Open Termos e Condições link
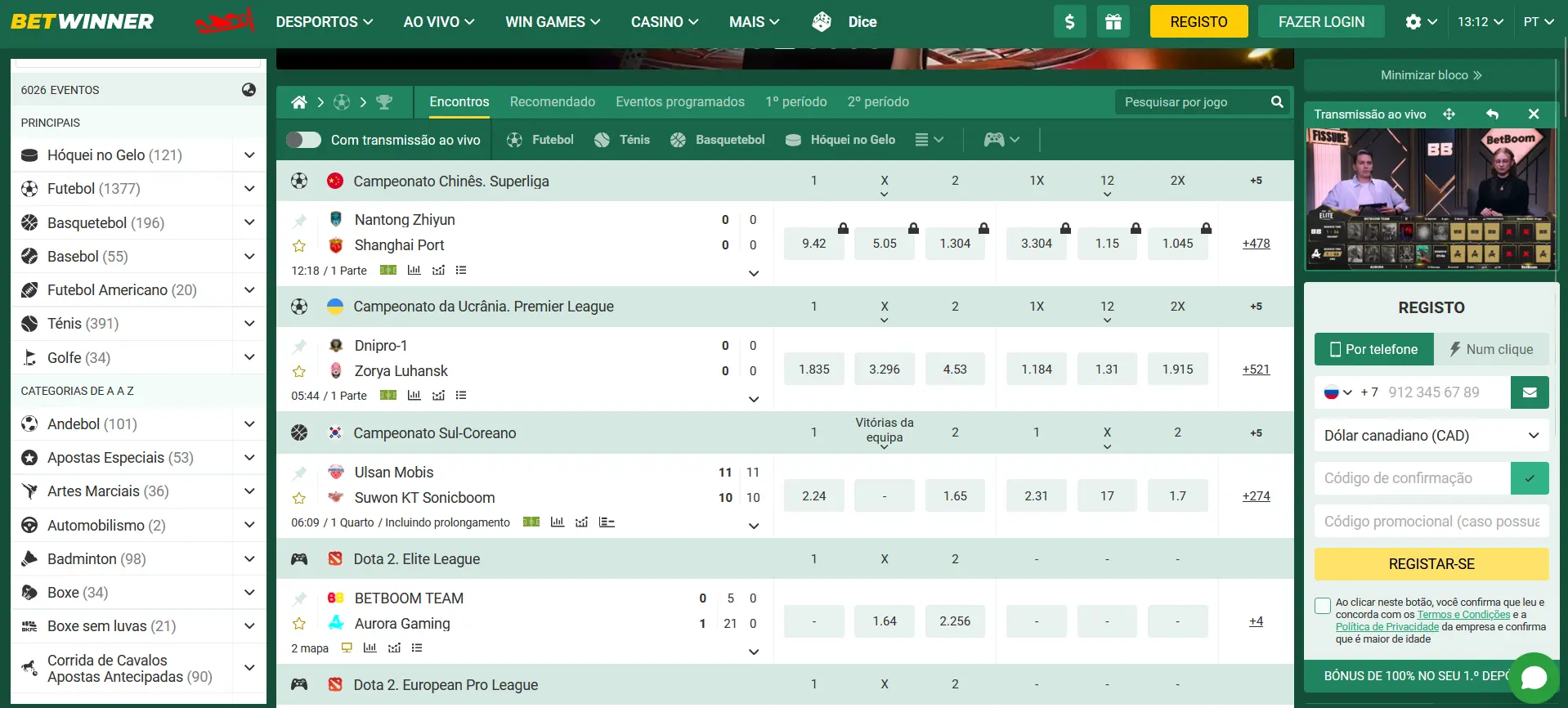Image resolution: width=1568 pixels, height=708 pixels. 1463,615
